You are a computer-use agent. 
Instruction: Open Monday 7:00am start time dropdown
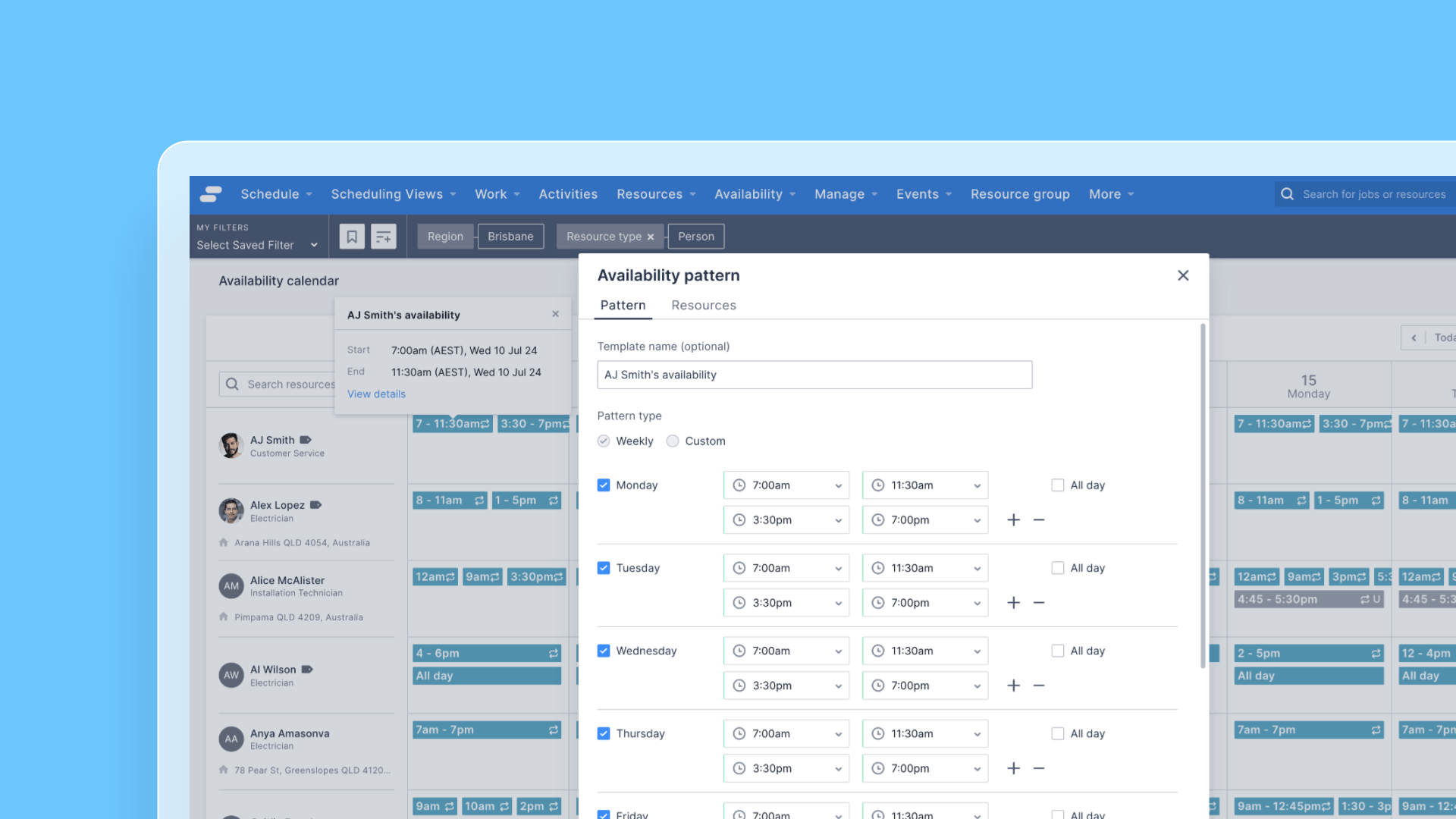tap(786, 485)
